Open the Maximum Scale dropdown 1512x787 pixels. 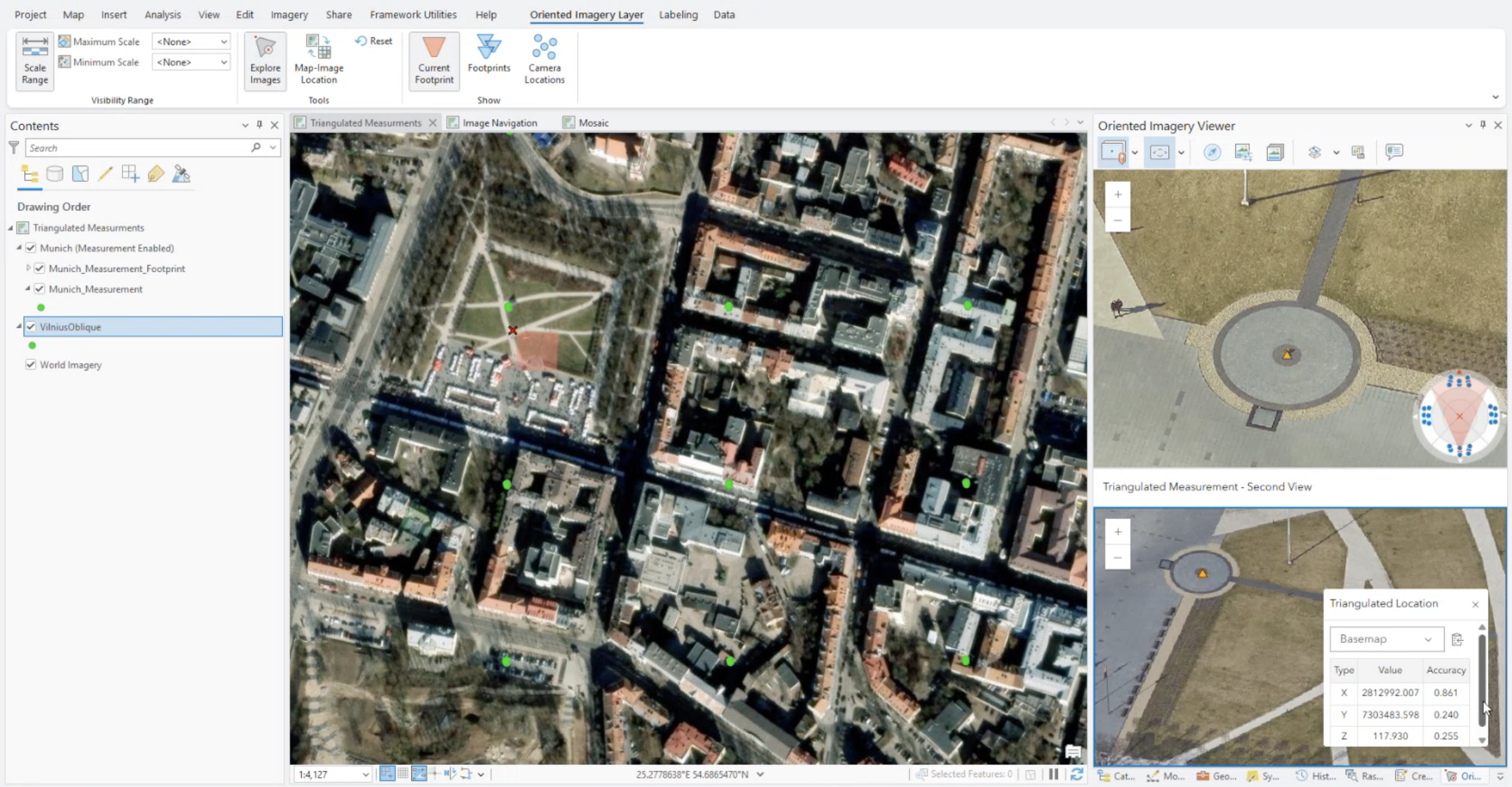191,42
